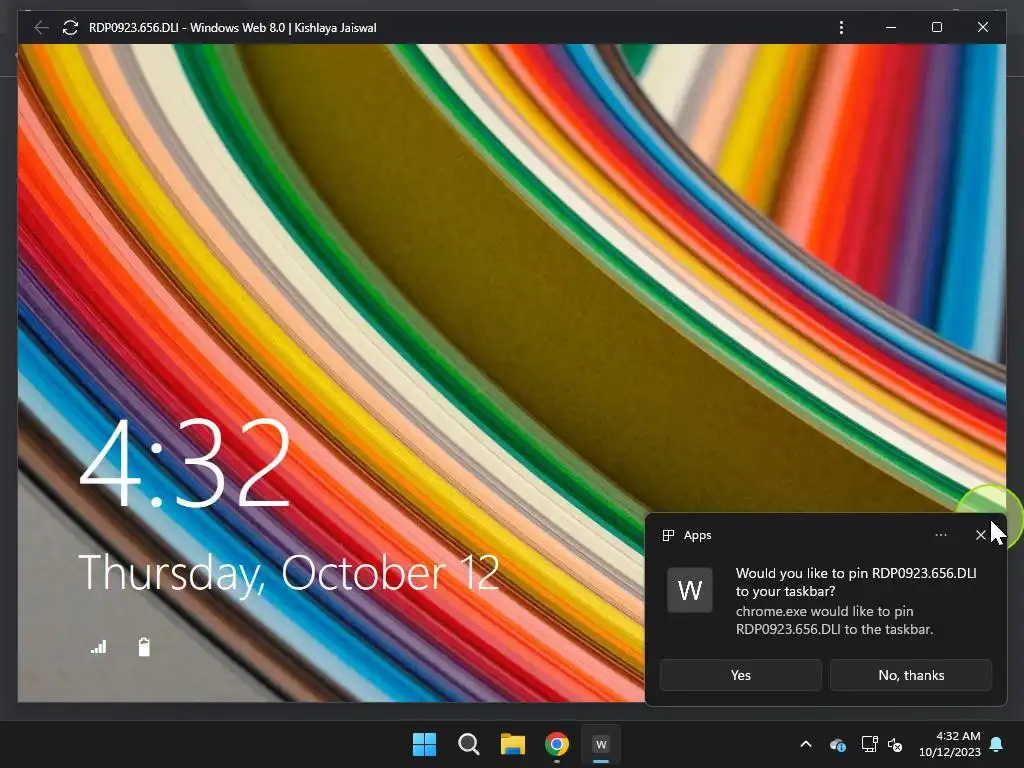Click the Apps icon in notification header

(x=668, y=536)
